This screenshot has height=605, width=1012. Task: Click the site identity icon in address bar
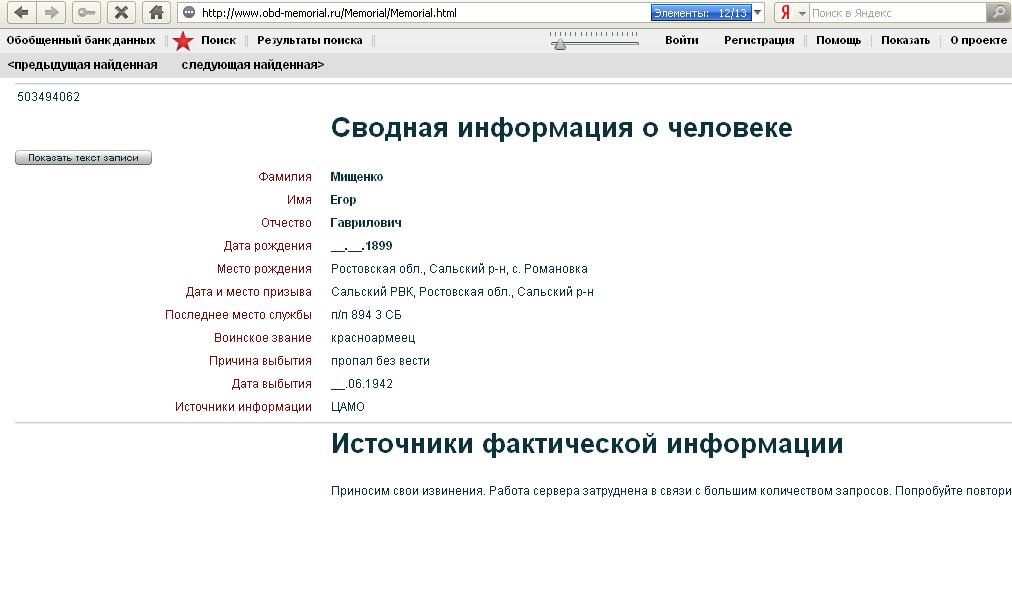pos(189,13)
